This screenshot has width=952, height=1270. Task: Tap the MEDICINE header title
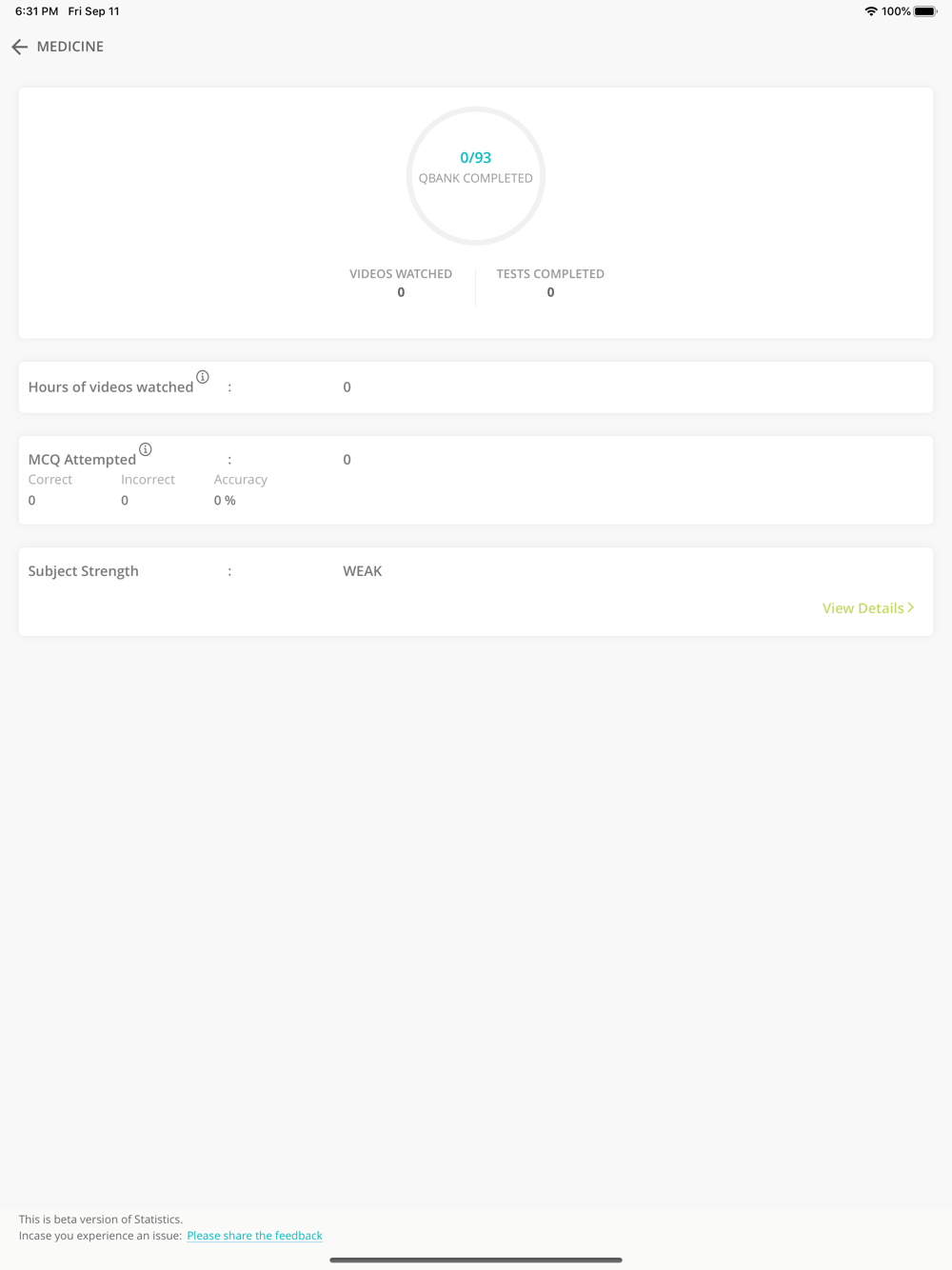[70, 47]
